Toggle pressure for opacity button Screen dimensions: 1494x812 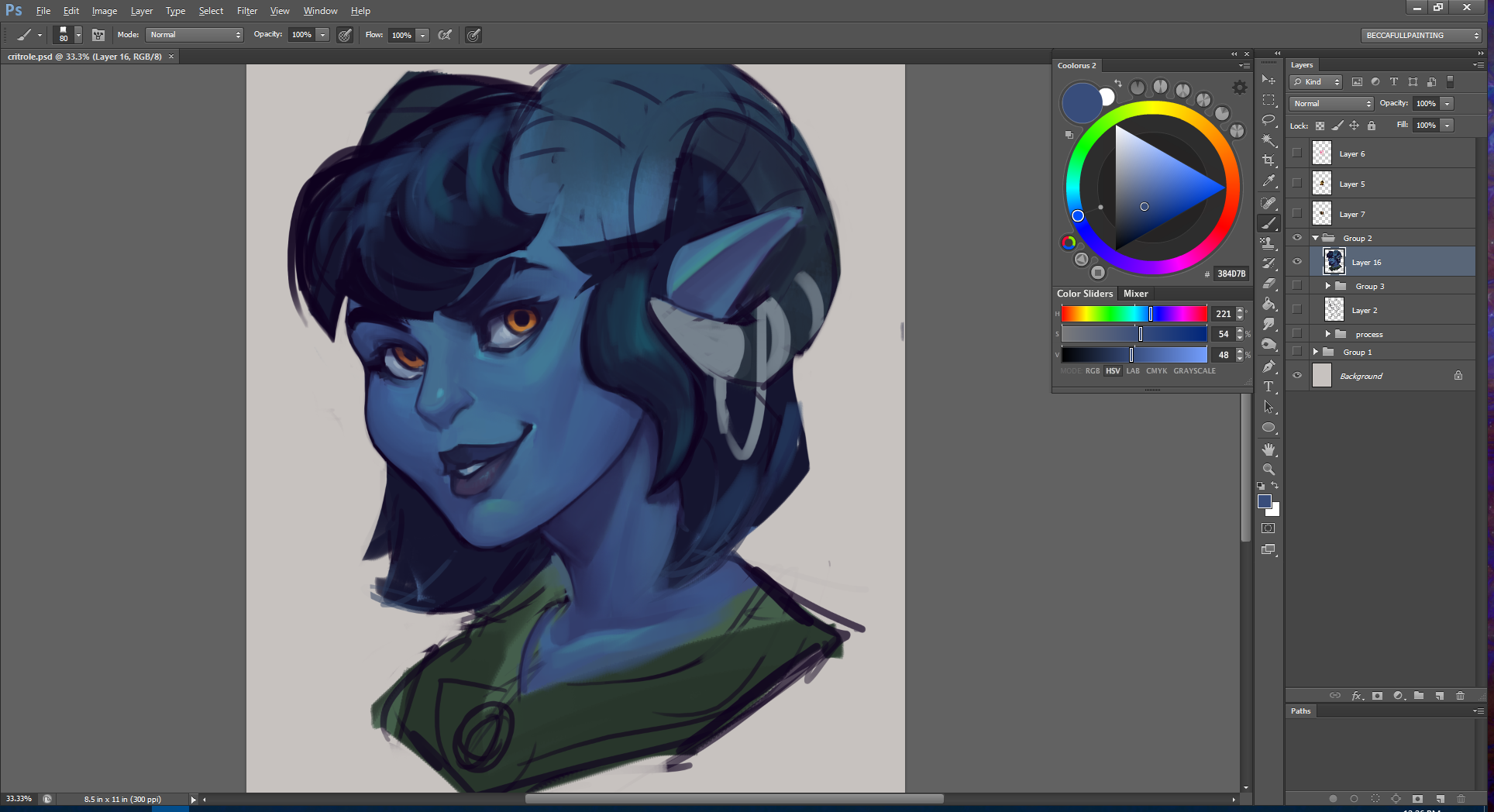pyautogui.click(x=345, y=35)
